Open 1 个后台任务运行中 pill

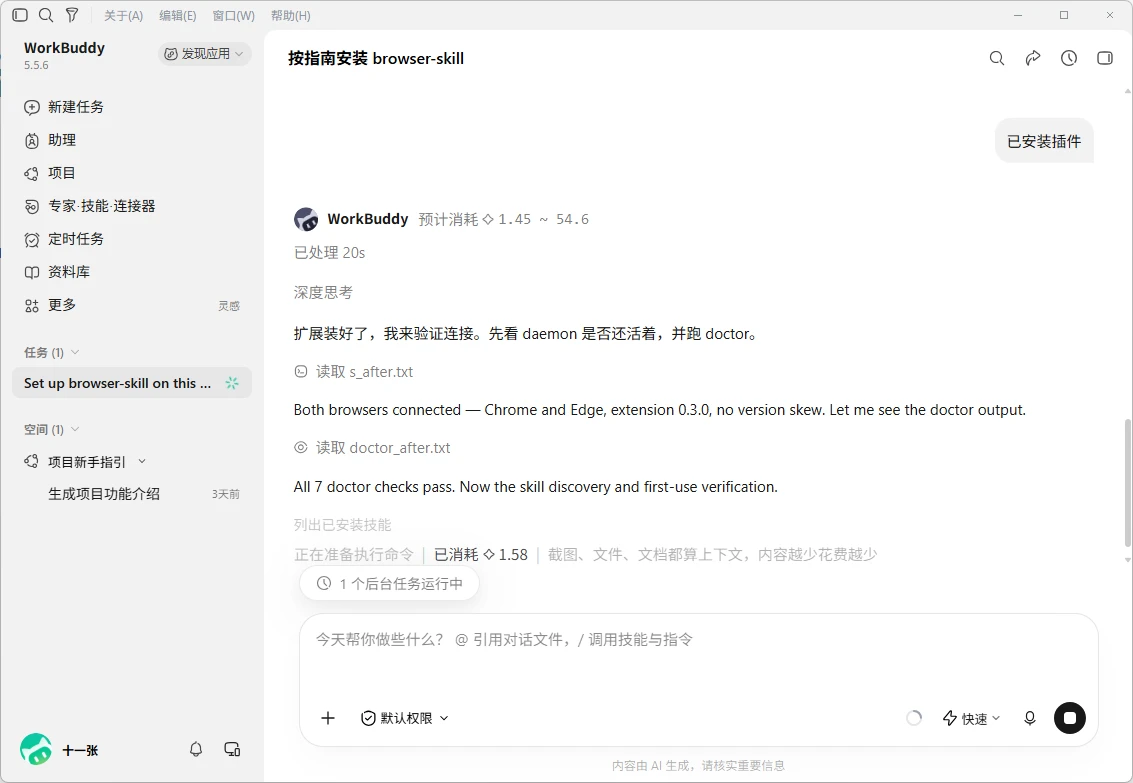[389, 584]
